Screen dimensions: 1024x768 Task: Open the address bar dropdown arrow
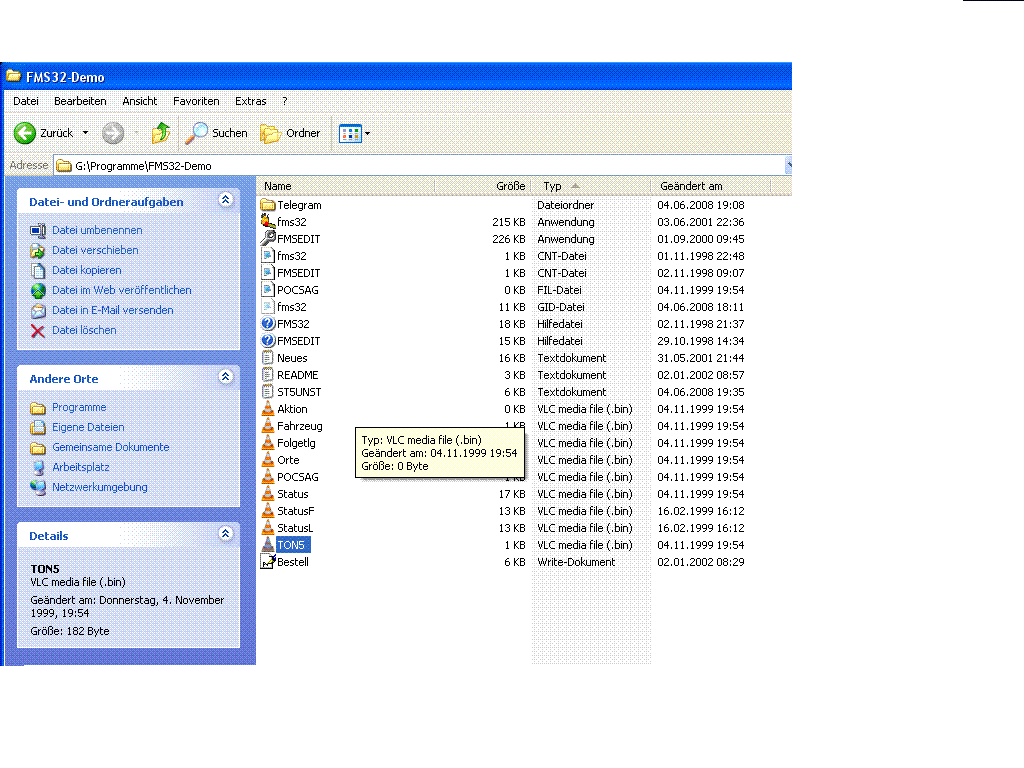point(788,165)
